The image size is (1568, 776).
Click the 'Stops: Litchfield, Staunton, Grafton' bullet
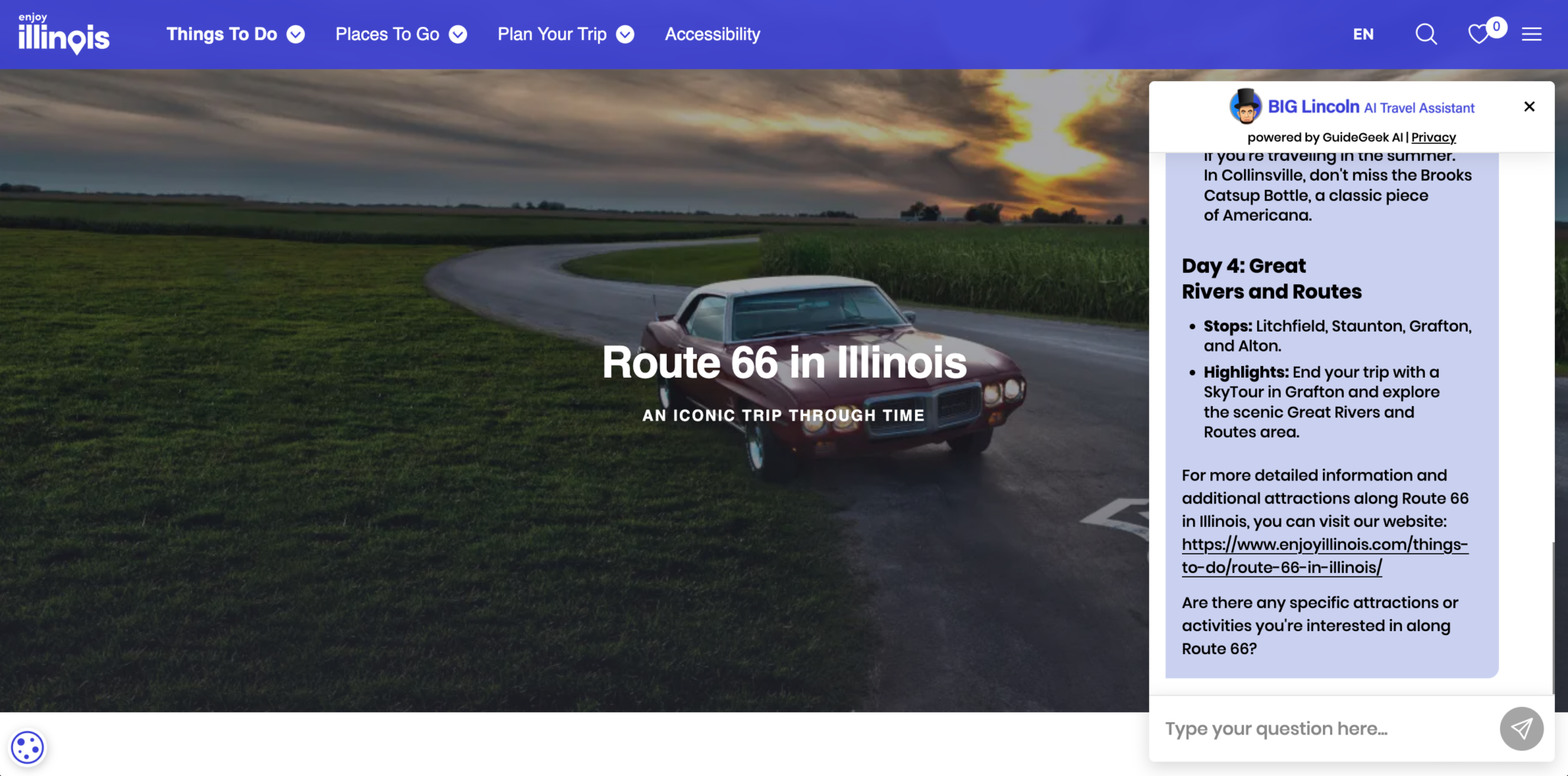[1338, 336]
